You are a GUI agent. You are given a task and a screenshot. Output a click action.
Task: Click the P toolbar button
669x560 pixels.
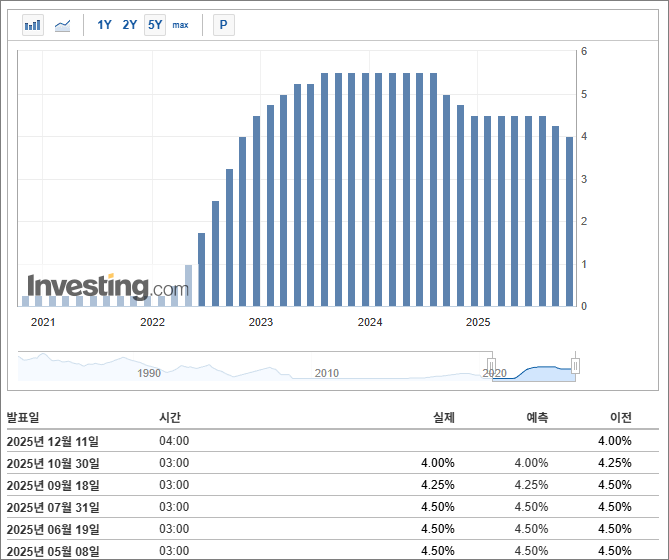(223, 25)
